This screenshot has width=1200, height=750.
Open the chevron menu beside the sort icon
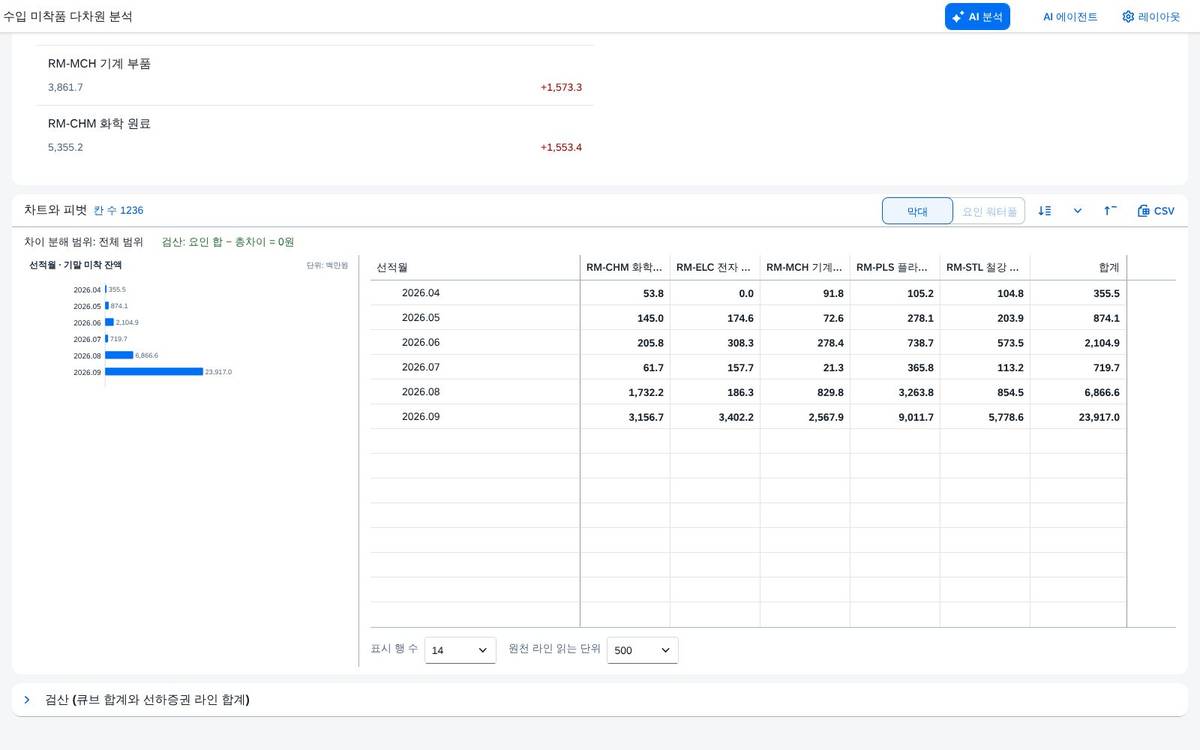pyautogui.click(x=1077, y=211)
